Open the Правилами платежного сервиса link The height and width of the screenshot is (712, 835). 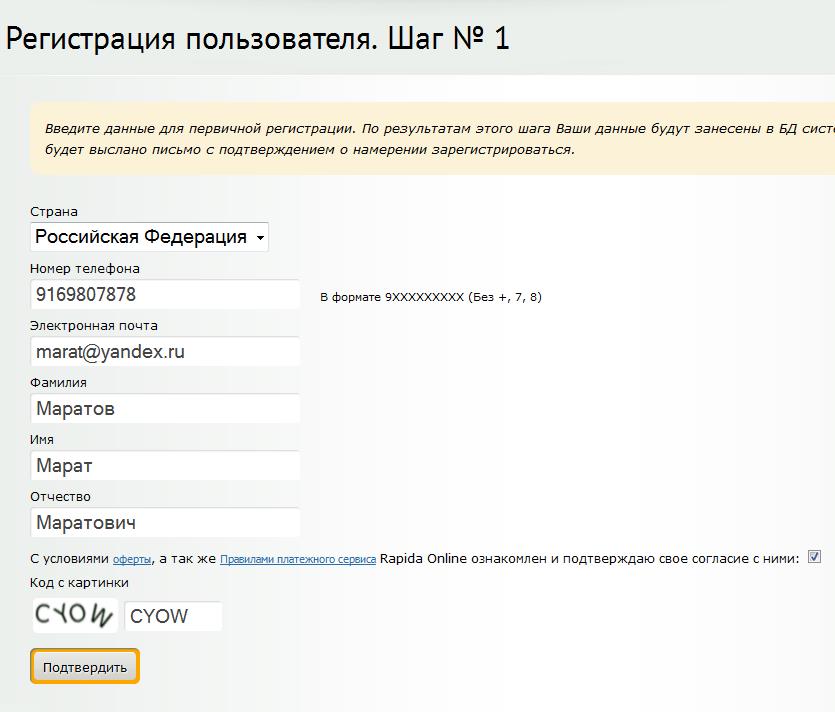click(x=298, y=559)
